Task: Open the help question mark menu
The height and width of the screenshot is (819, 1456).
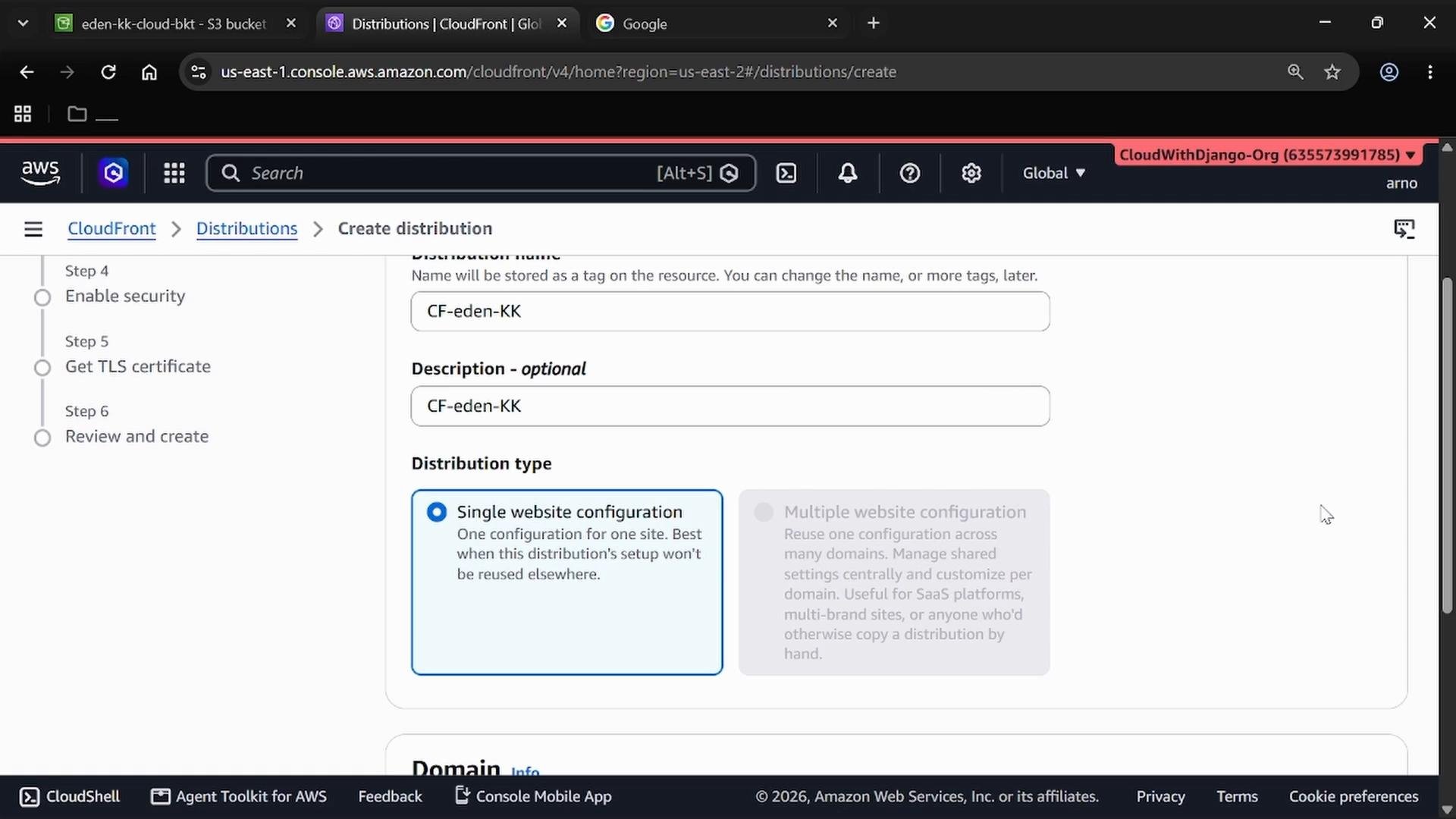Action: tap(910, 173)
